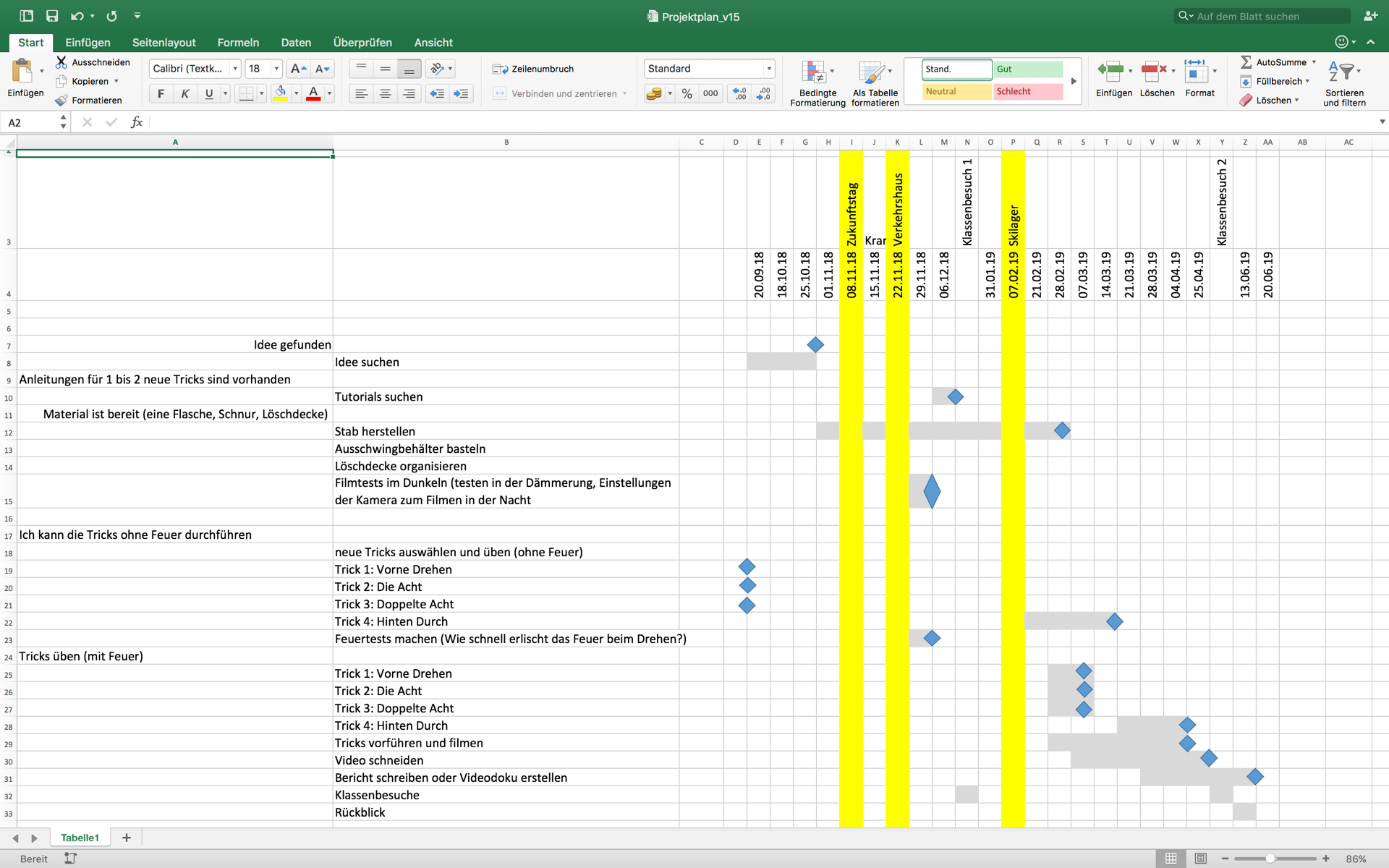Image resolution: width=1389 pixels, height=868 pixels.
Task: Open the Ansicht tab
Action: [x=433, y=43]
